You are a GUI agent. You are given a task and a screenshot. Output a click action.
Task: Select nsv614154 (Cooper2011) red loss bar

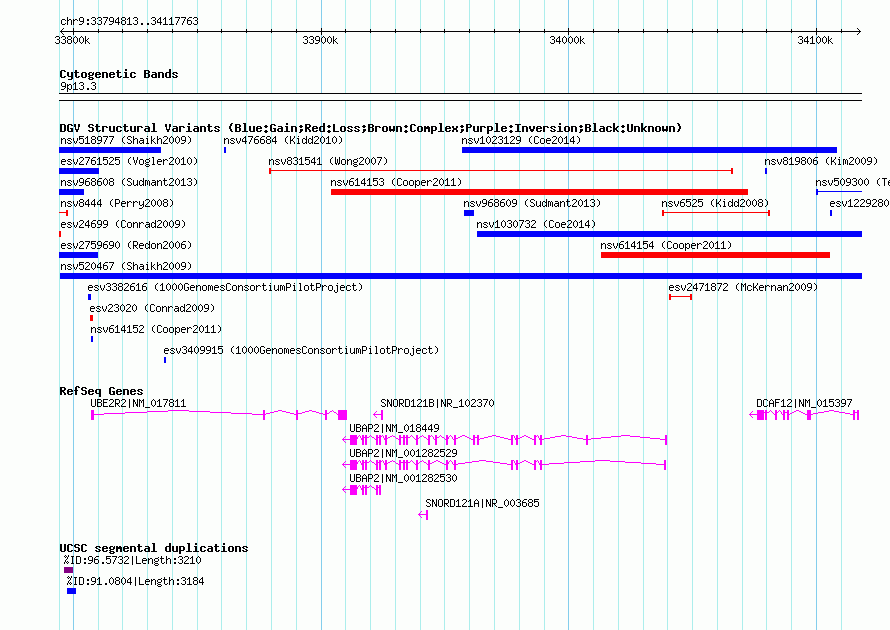(715, 255)
